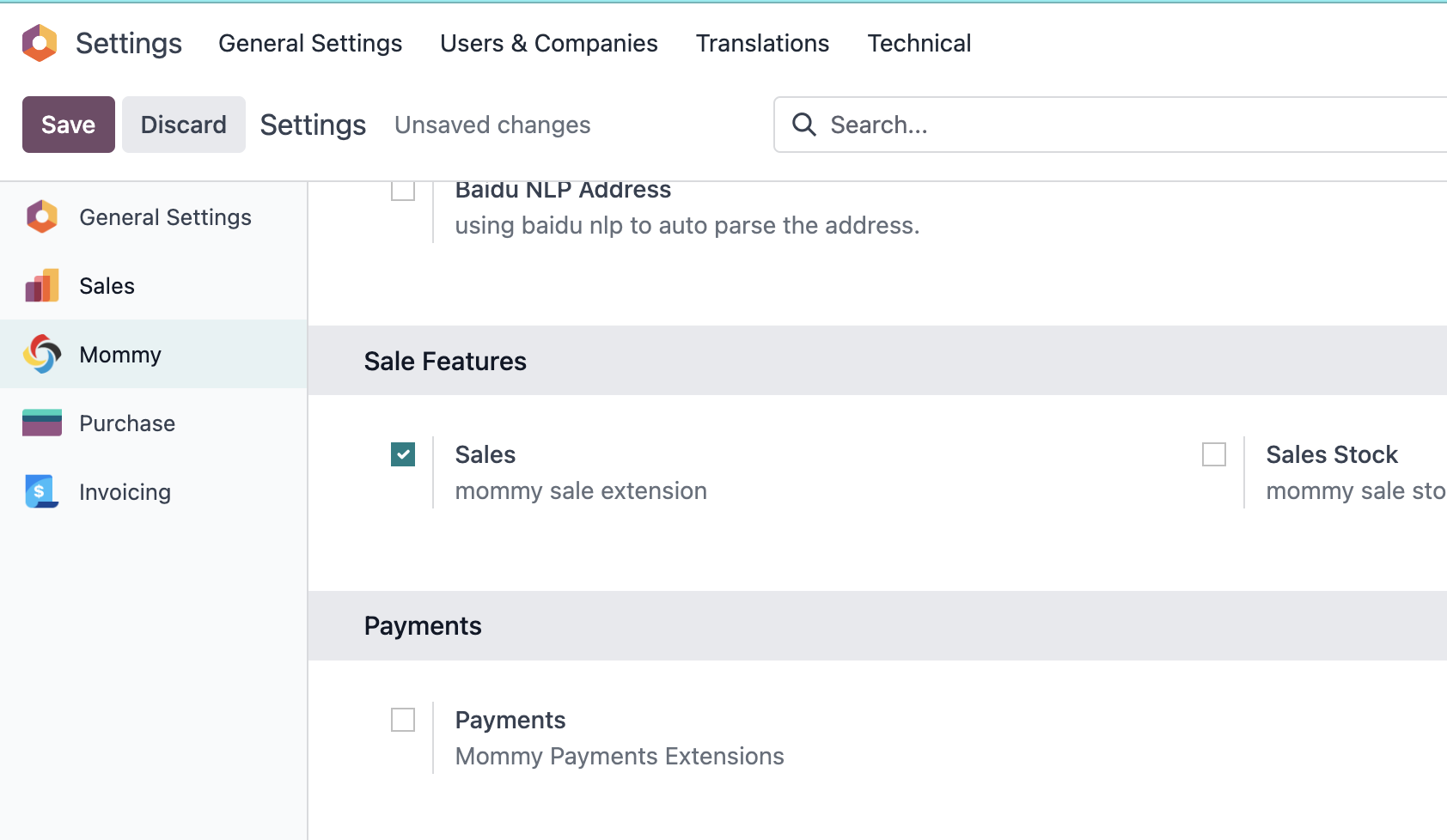1447x840 pixels.
Task: Click the Odoo Settings app logo
Action: point(40,43)
